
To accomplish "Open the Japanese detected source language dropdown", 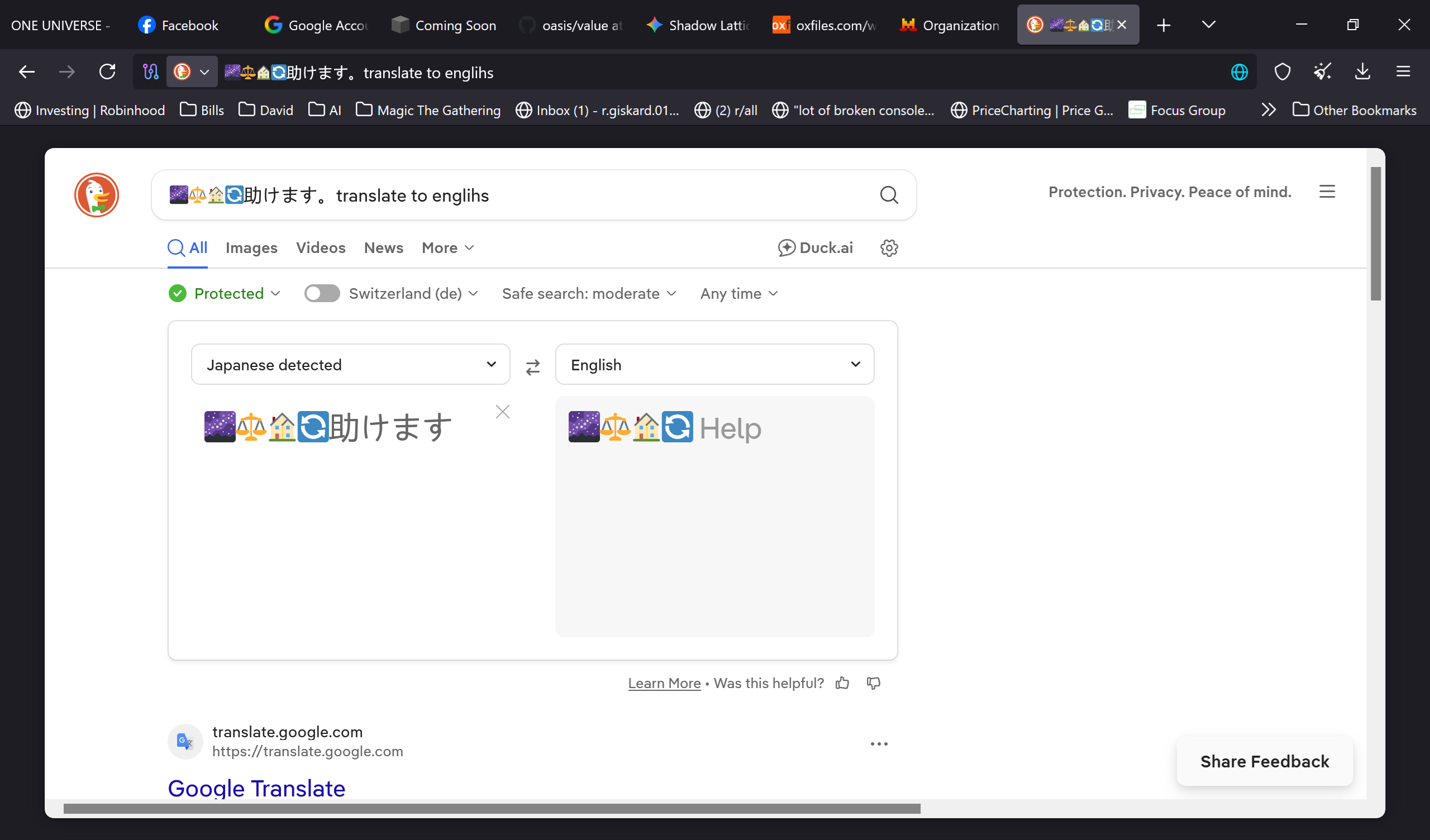I will pos(351,364).
